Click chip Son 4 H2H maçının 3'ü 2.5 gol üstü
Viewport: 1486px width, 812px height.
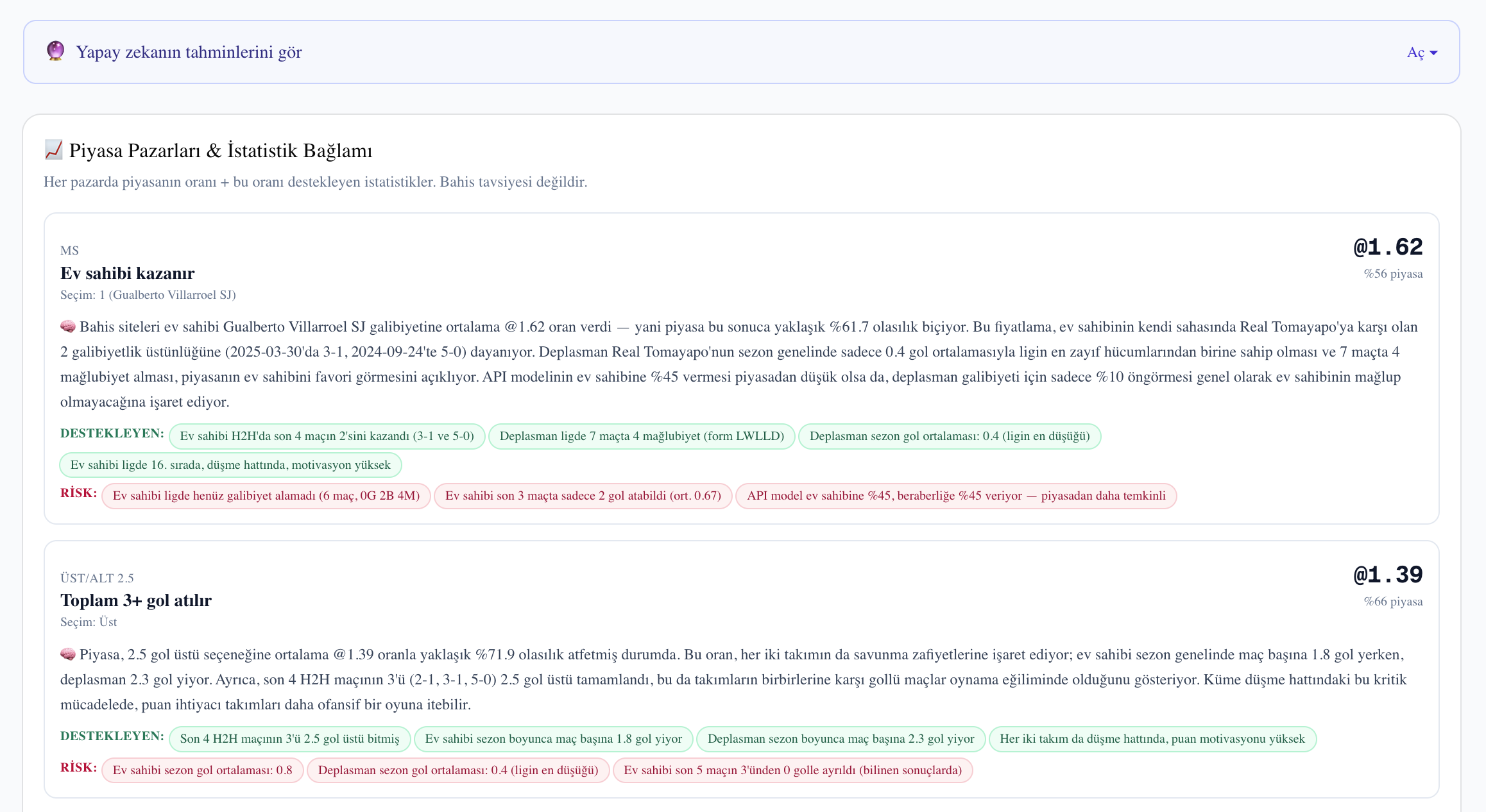(x=290, y=739)
